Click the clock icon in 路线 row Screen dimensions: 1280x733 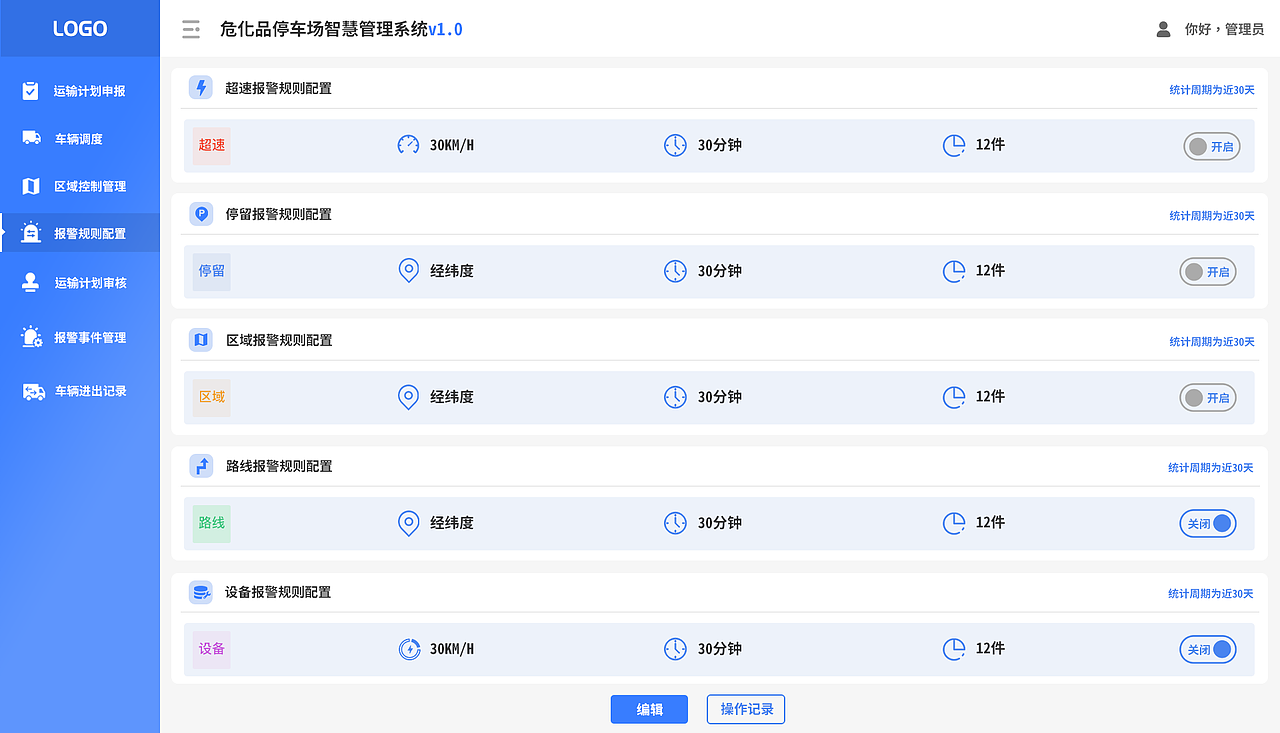pos(676,523)
